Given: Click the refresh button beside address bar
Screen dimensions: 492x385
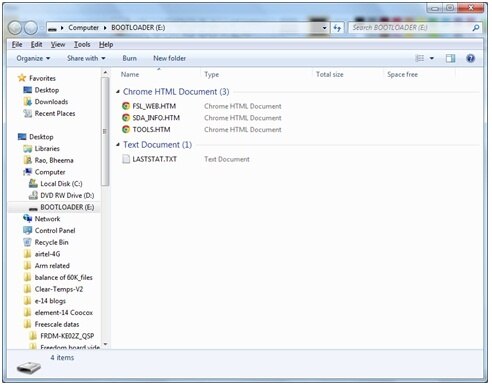Looking at the screenshot, I should pos(337,28).
